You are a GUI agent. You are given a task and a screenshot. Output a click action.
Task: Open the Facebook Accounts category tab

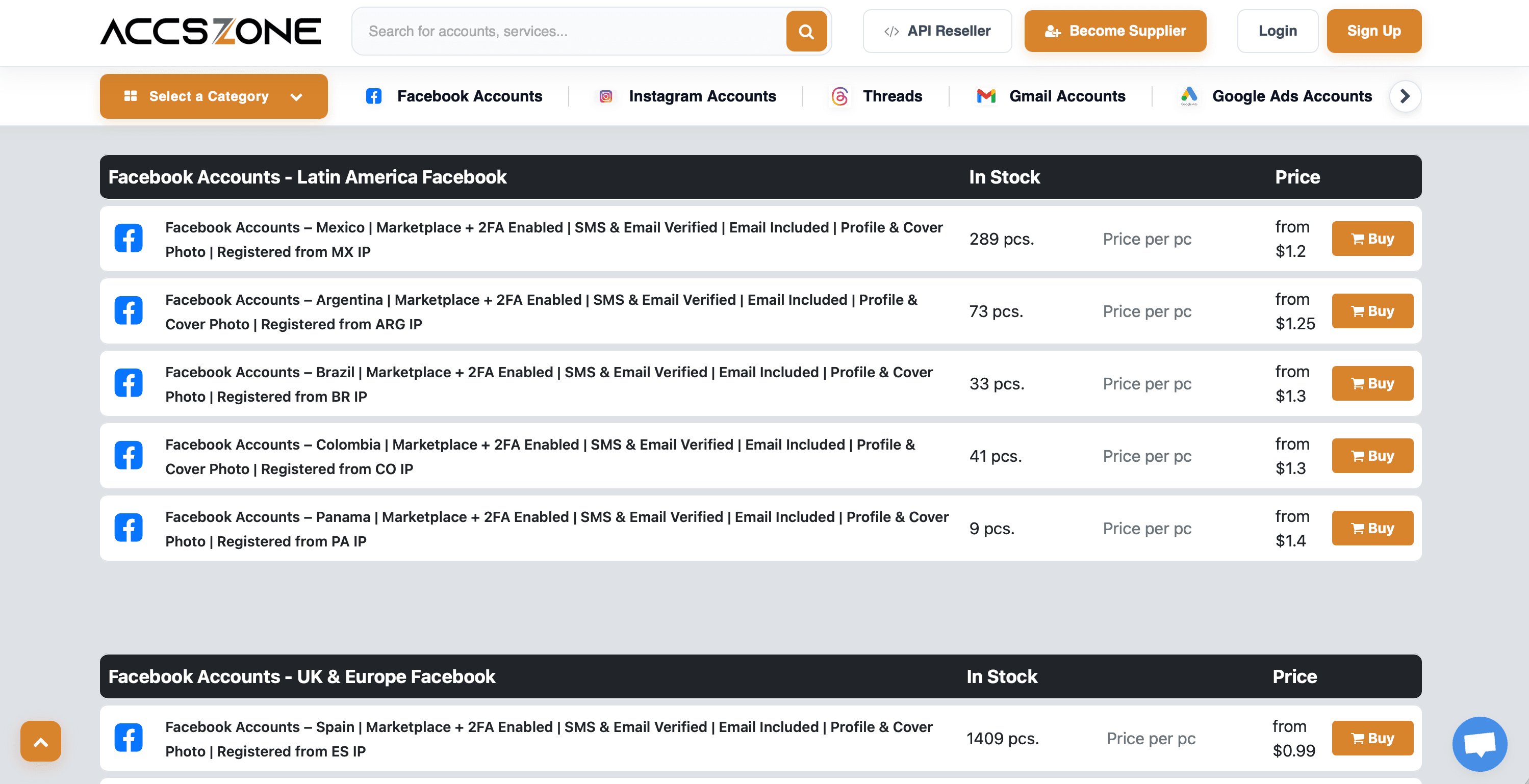pyautogui.click(x=454, y=96)
